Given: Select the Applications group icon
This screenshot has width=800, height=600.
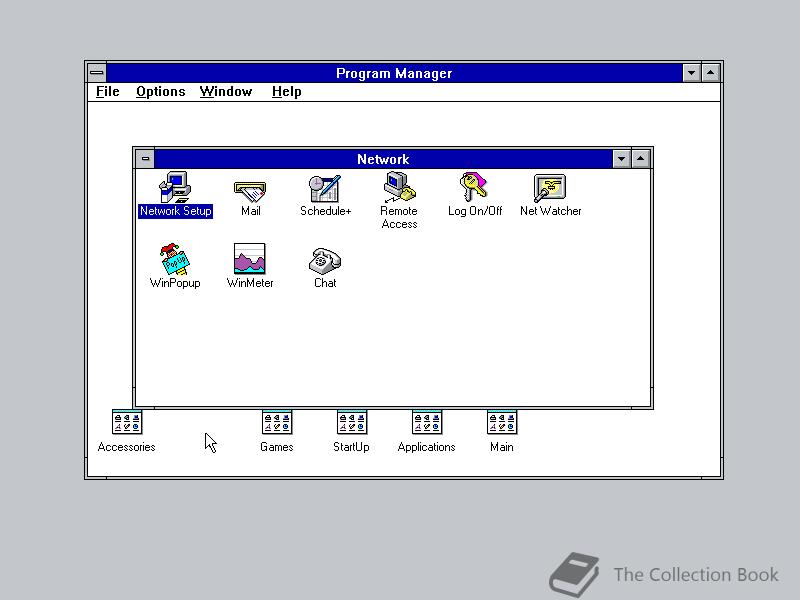Looking at the screenshot, I should tap(427, 422).
